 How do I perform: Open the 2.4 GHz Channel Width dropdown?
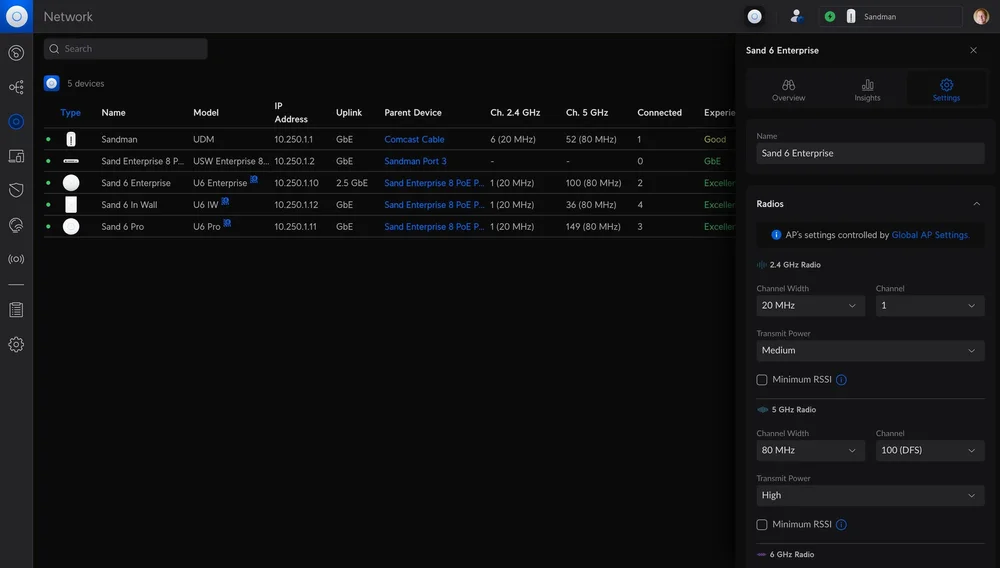point(810,305)
